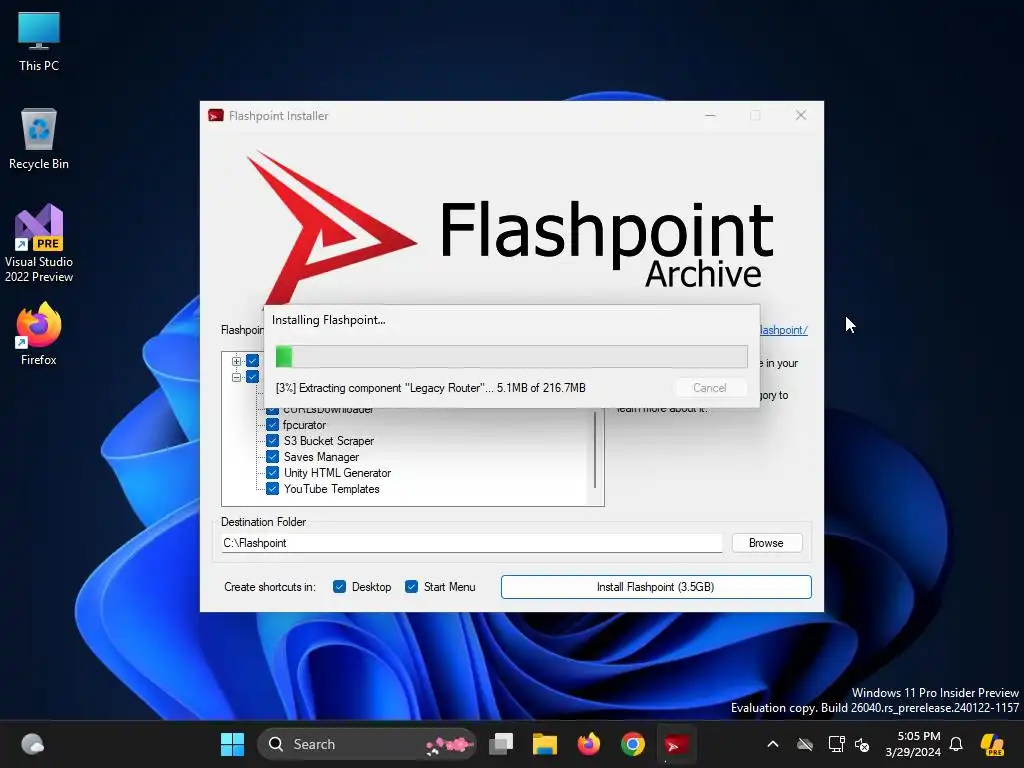
Task: Open the network status tray icon
Action: [x=836, y=744]
